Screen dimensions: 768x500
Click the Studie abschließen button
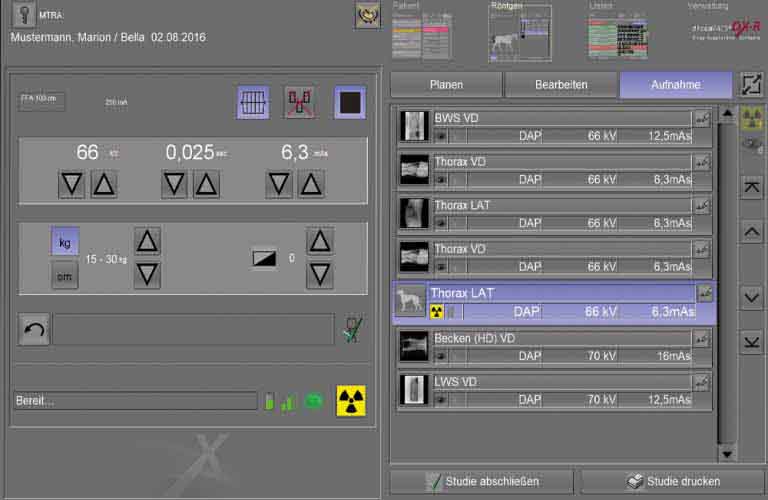pos(482,481)
